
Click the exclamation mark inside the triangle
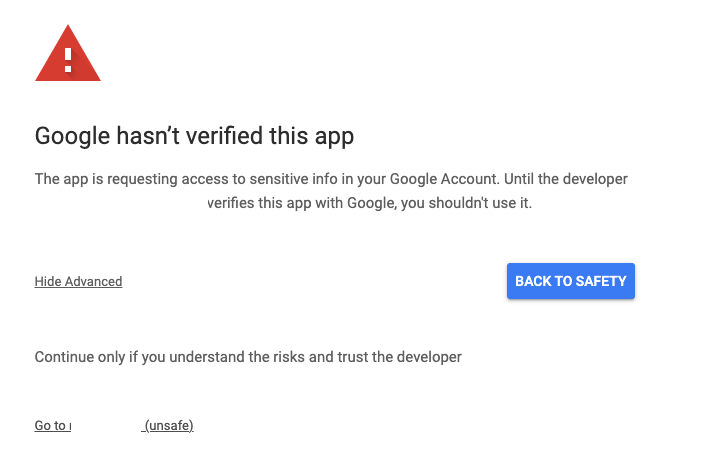pyautogui.click(x=68, y=60)
